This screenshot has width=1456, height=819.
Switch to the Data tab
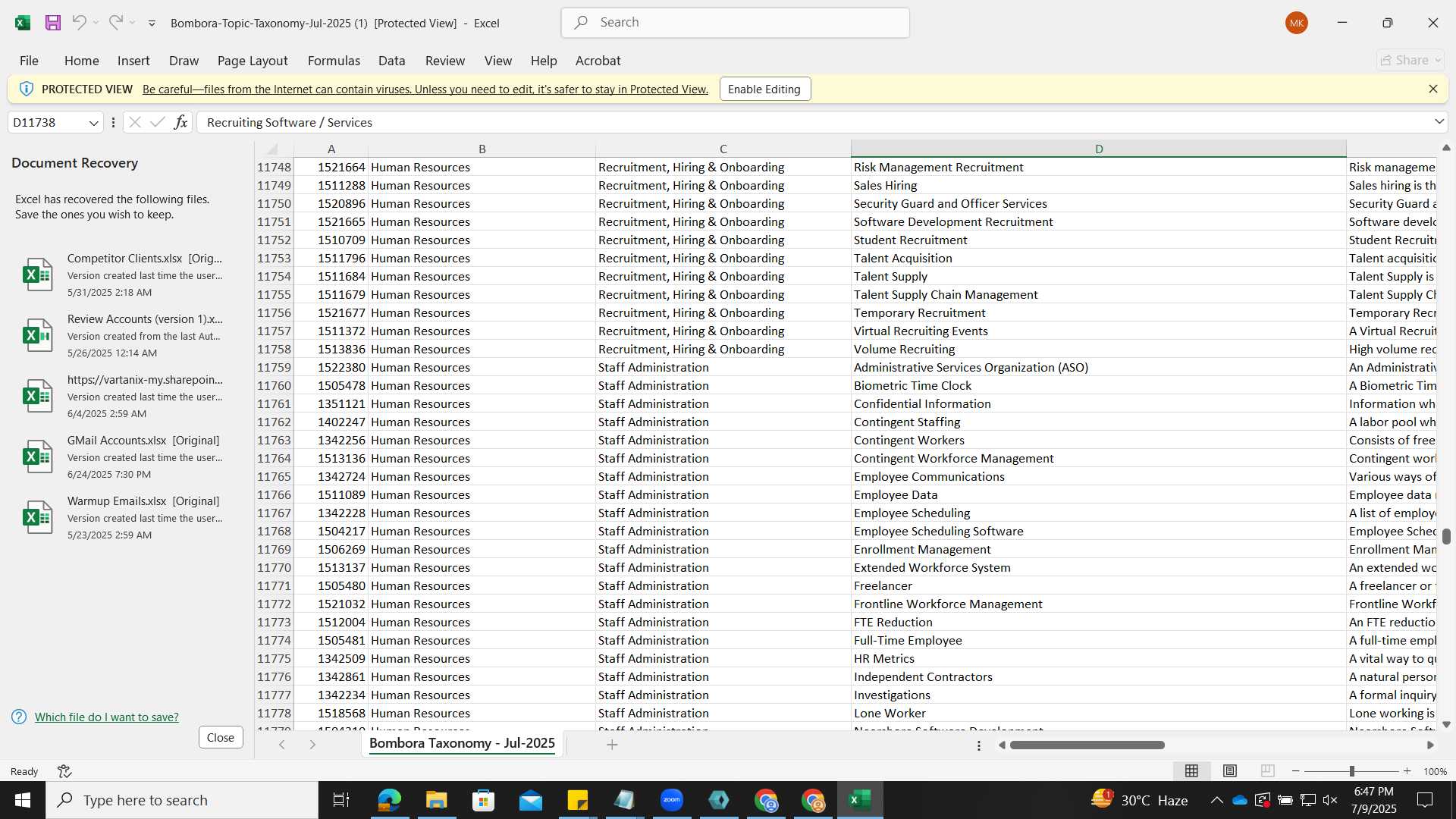pos(391,61)
